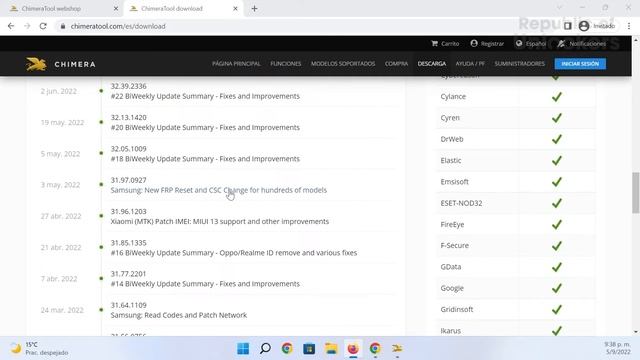Close the ChimeraTool webshop tab
This screenshot has width=640, height=360.
(116, 9)
